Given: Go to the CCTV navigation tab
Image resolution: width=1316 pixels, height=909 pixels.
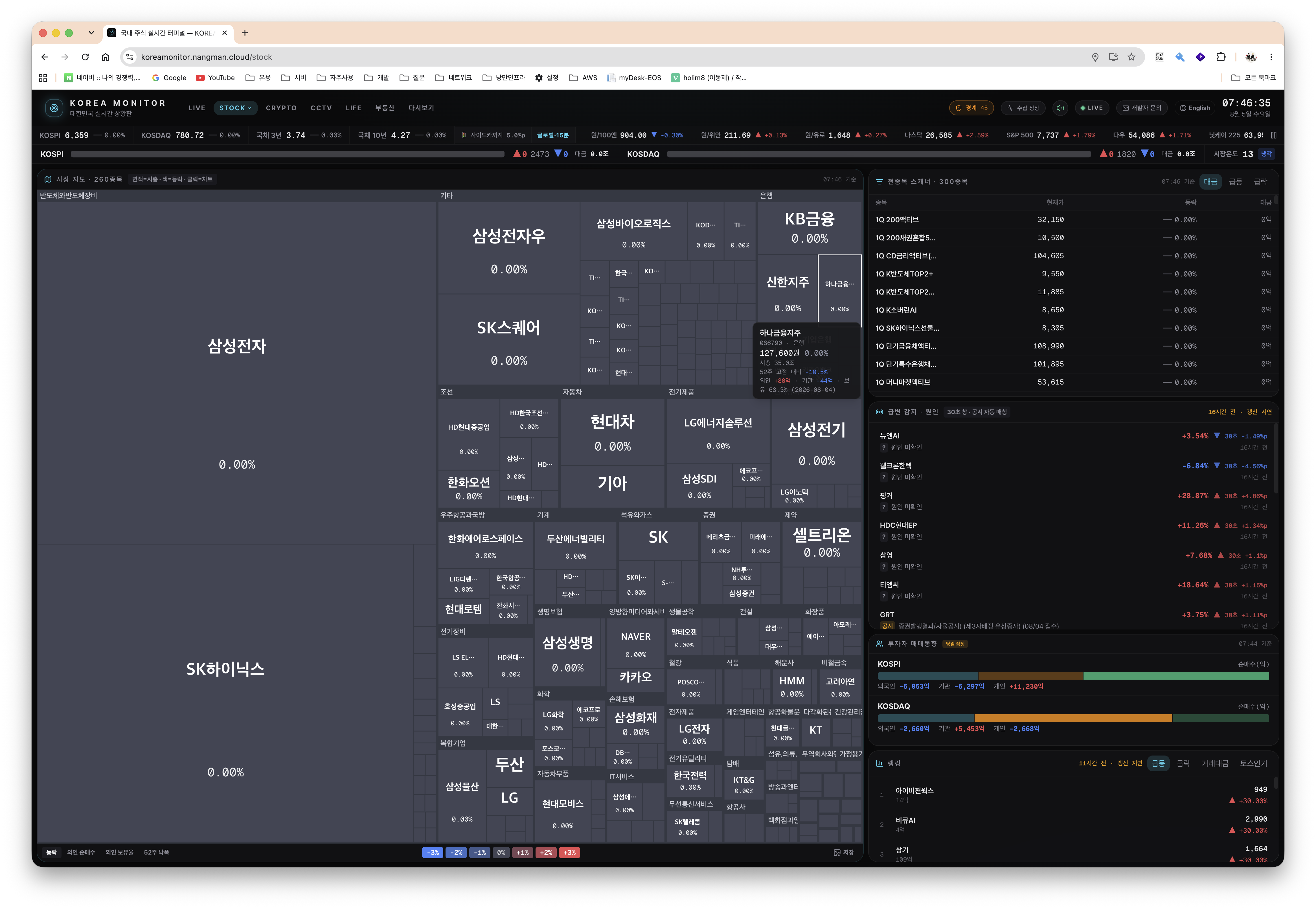Looking at the screenshot, I should coord(321,108).
